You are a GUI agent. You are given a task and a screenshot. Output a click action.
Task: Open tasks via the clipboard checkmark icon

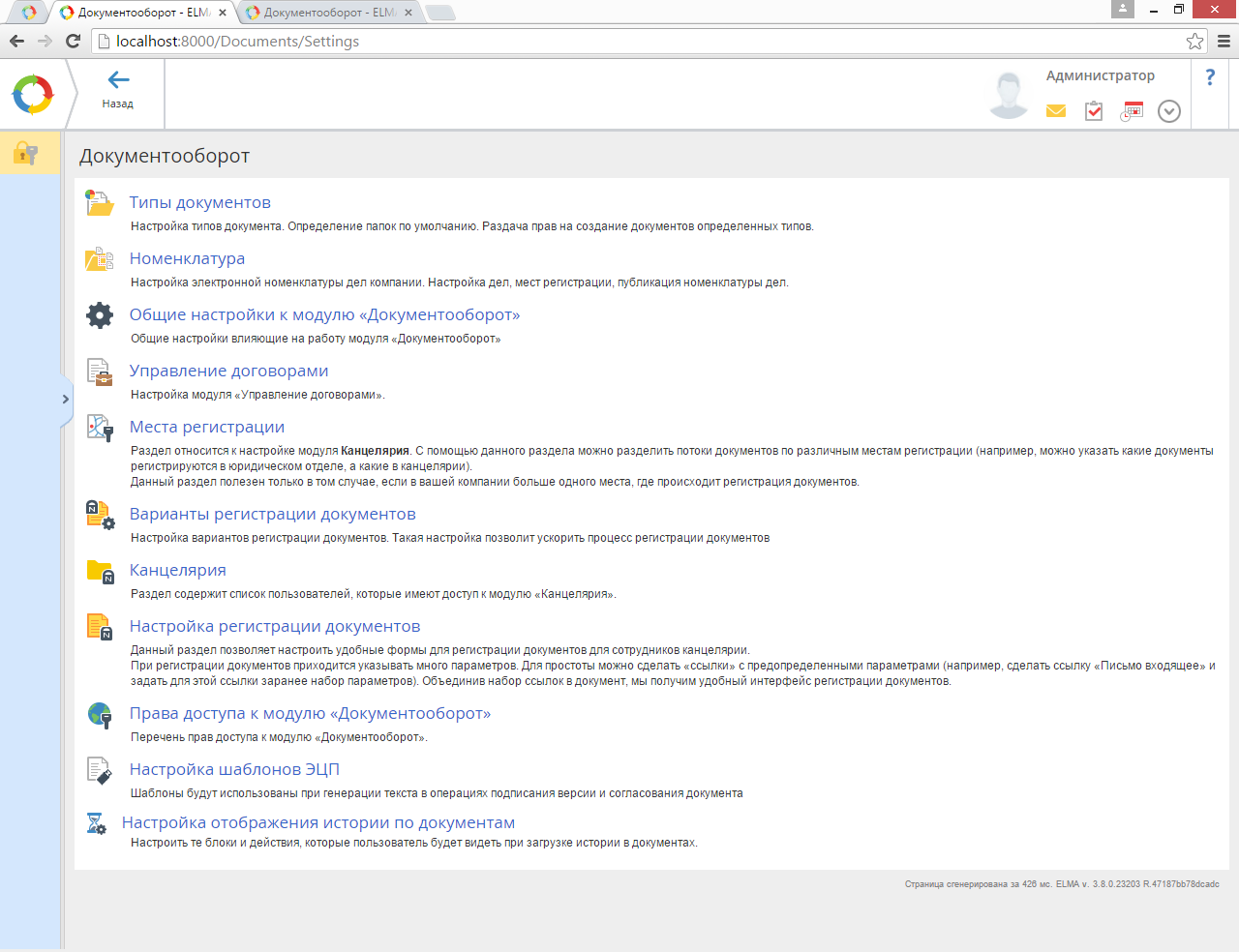pyautogui.click(x=1094, y=111)
